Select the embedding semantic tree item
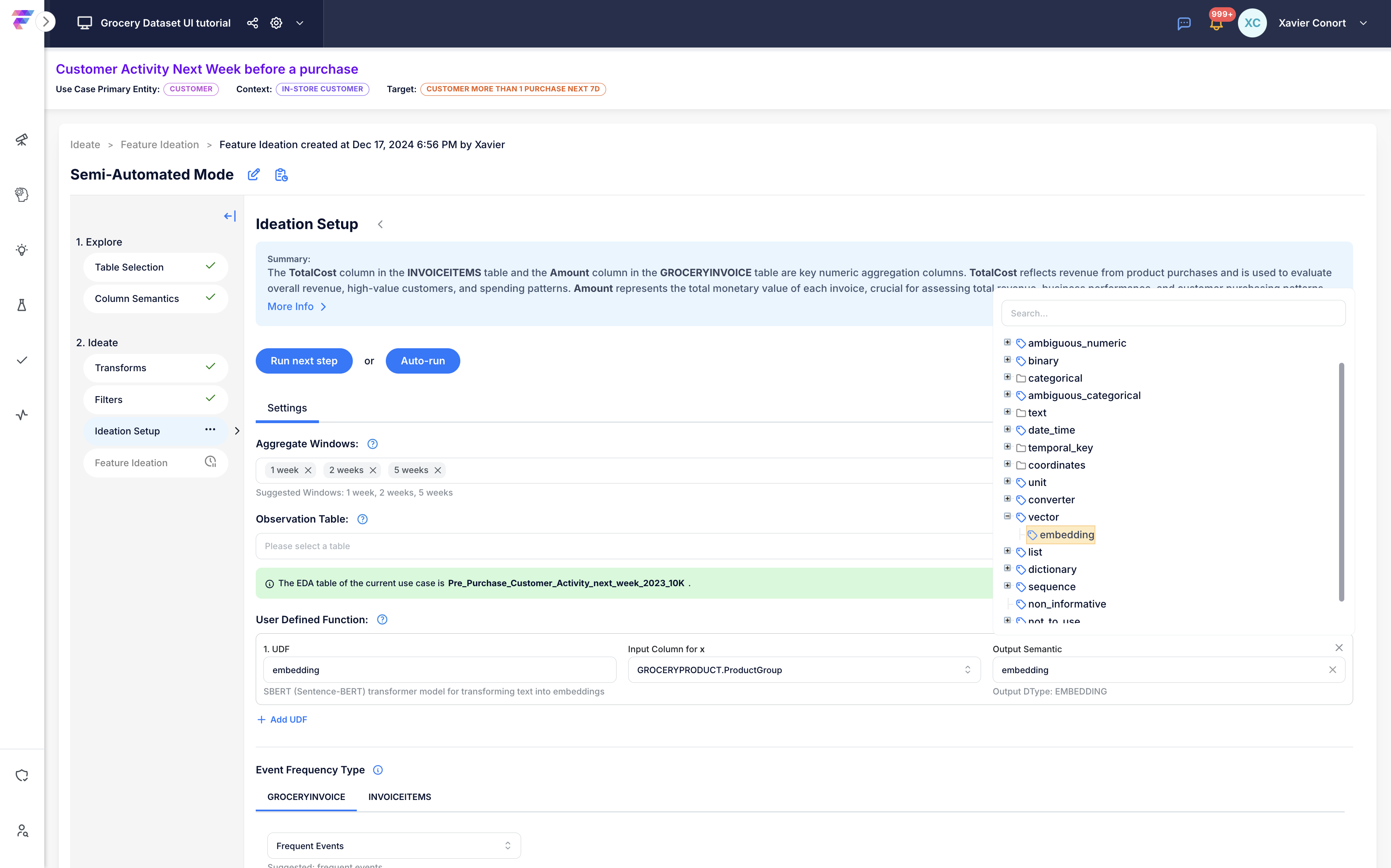 [1061, 535]
